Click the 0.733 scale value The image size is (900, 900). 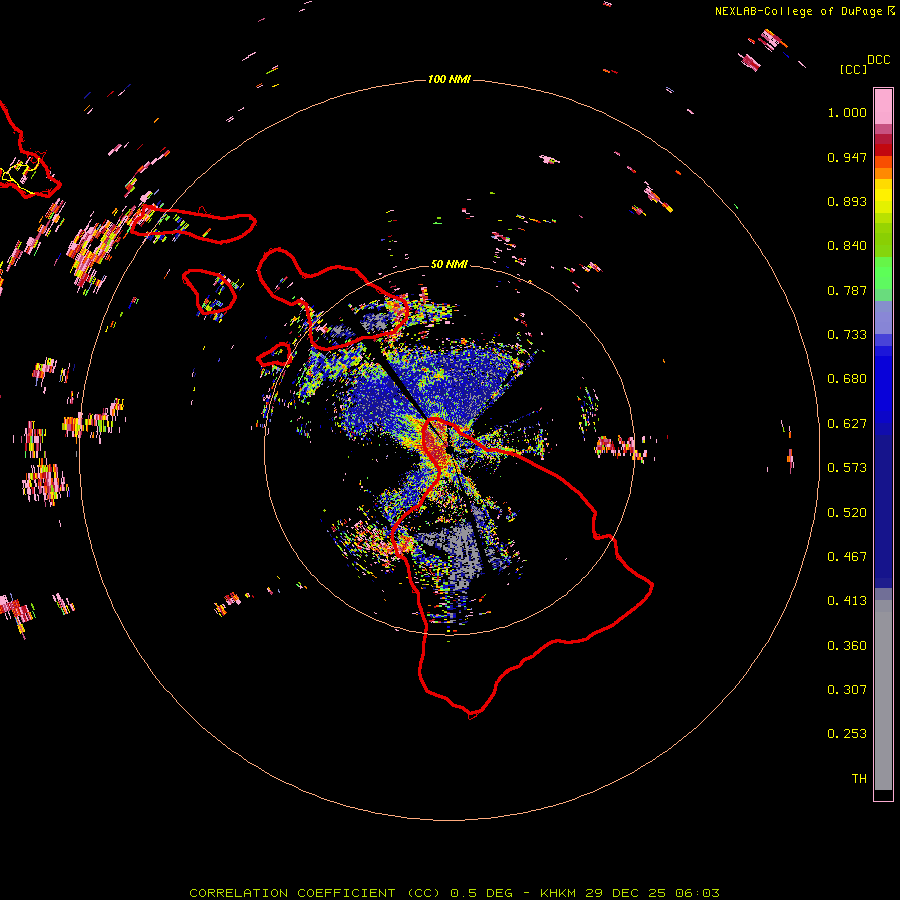(847, 335)
